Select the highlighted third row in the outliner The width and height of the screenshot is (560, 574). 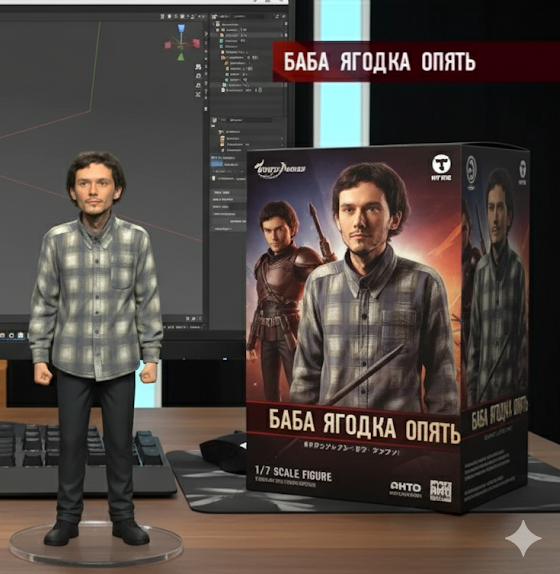(x=249, y=35)
